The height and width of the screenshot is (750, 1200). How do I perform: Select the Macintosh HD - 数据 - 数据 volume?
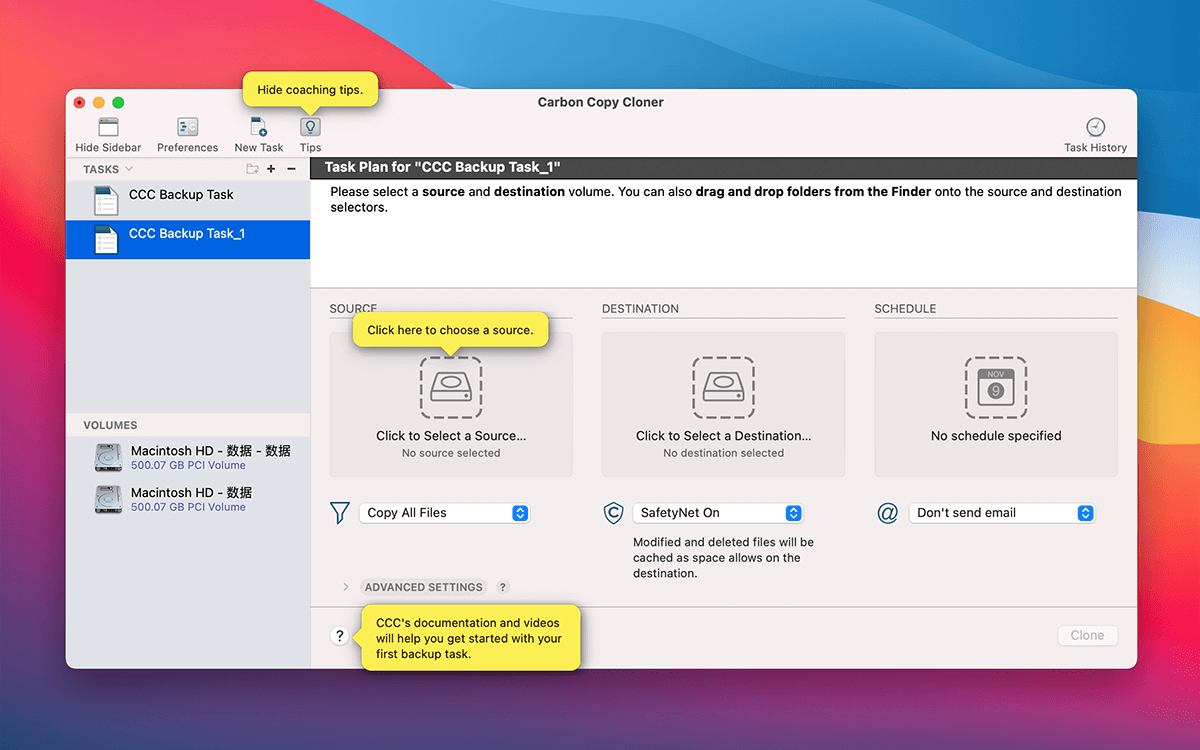pos(188,458)
